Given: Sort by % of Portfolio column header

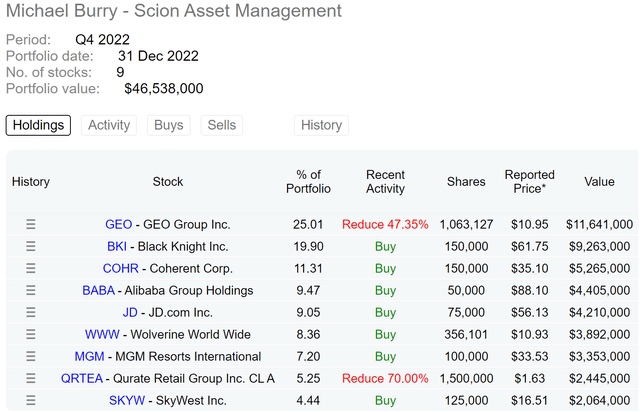Looking at the screenshot, I should pyautogui.click(x=308, y=182).
